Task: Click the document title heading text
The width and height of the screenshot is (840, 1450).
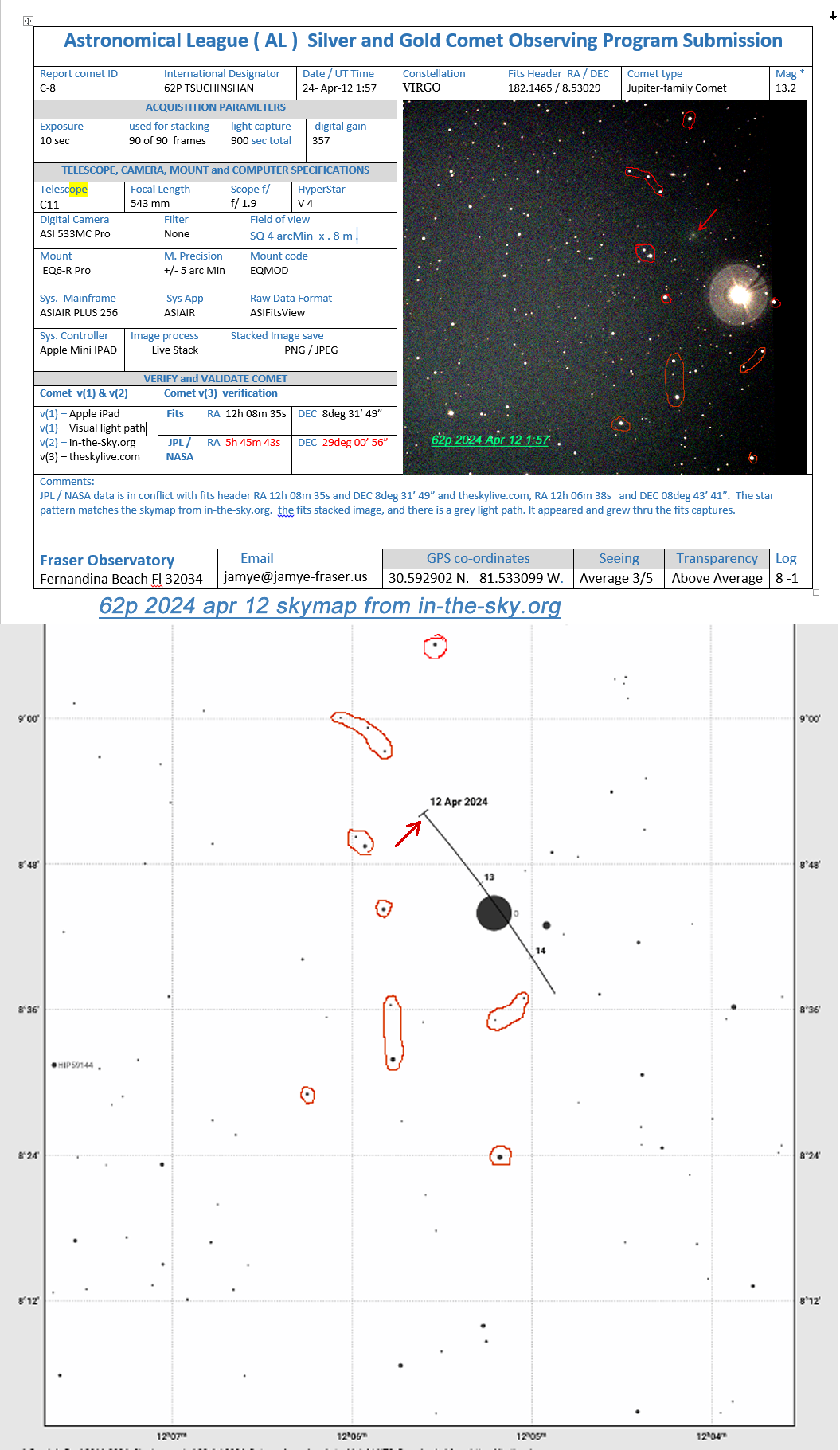Action: coord(423,41)
